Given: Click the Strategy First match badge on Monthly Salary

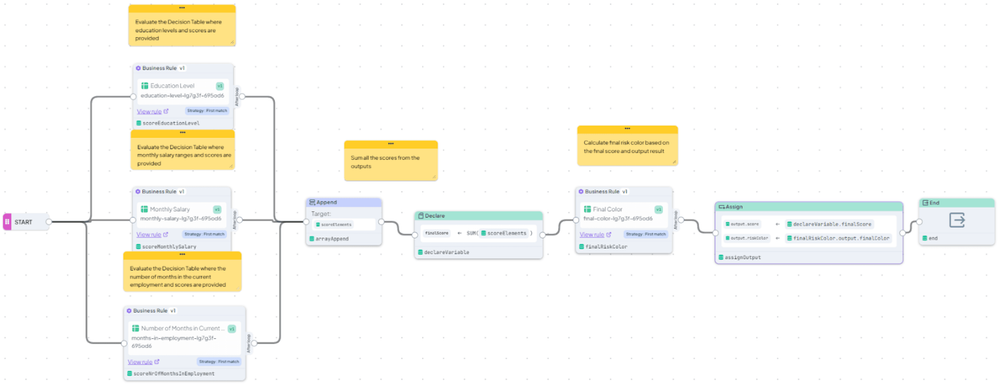Looking at the screenshot, I should click(204, 234).
